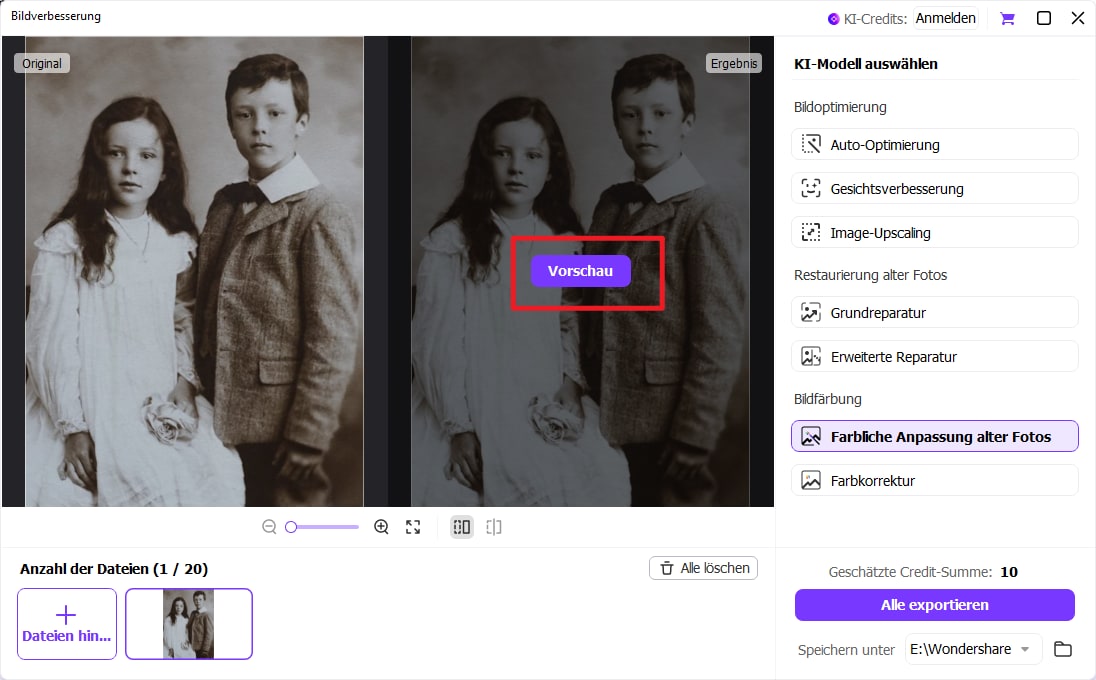Click the zoom in magnifier icon
This screenshot has width=1096, height=680.
381,527
